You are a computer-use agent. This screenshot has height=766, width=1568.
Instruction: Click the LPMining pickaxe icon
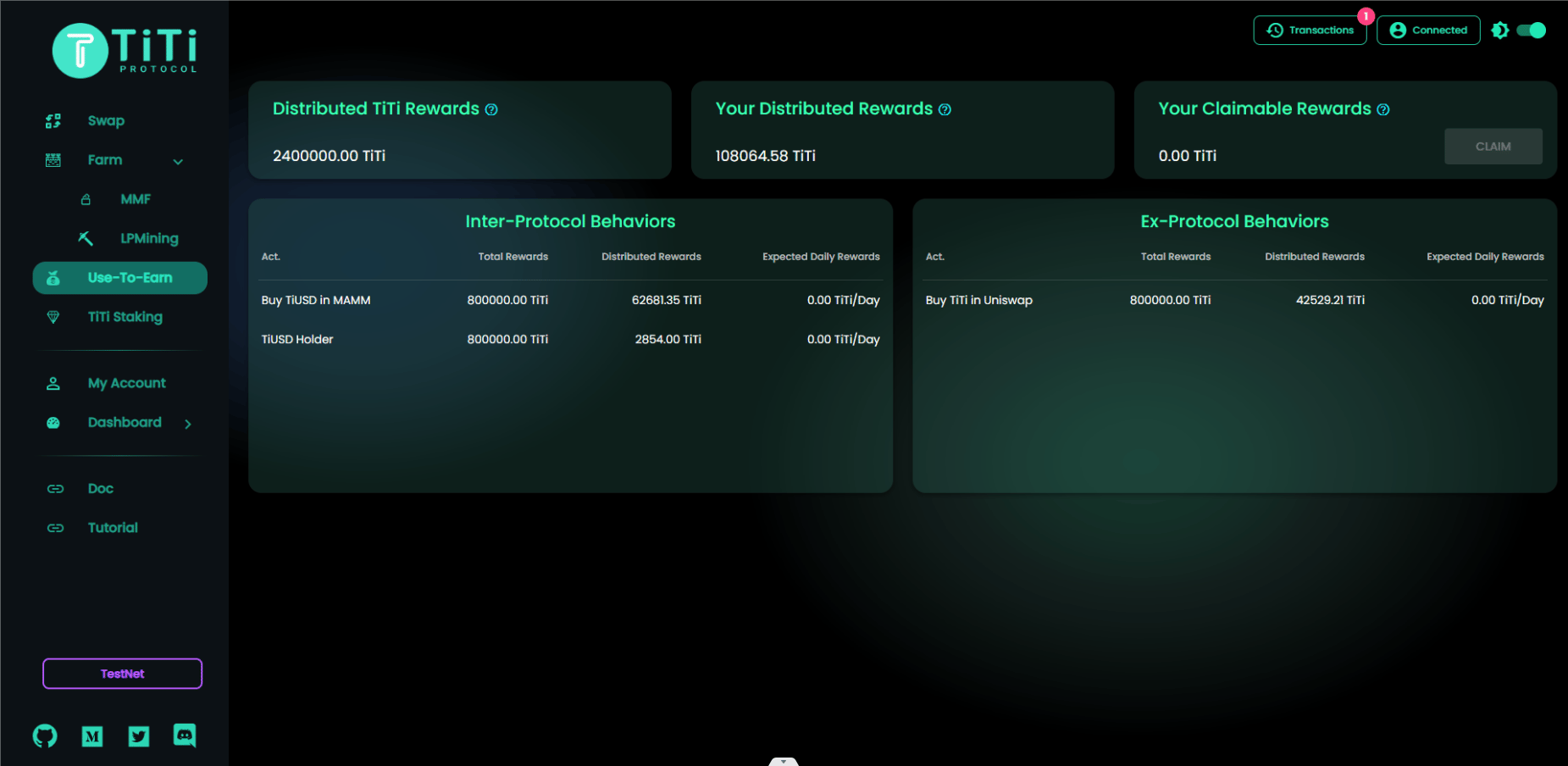86,238
